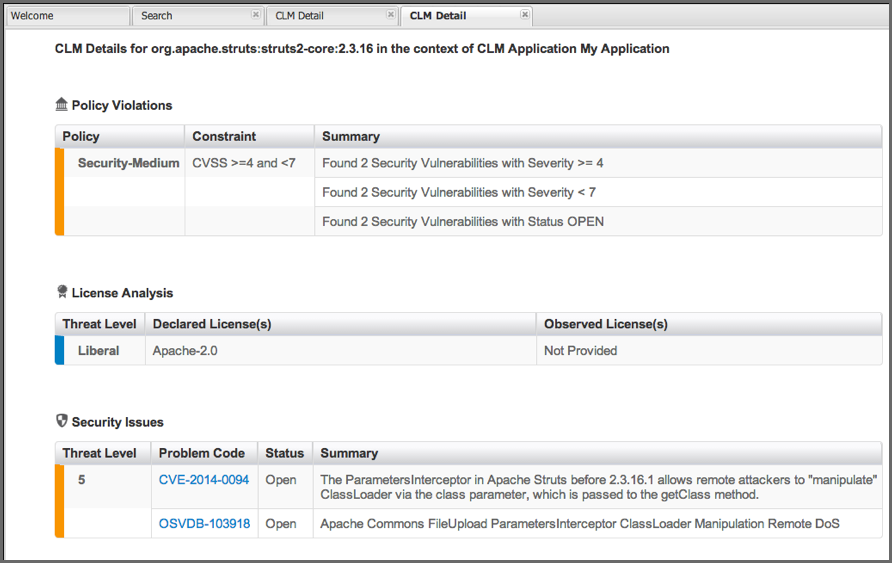Click the orange severity bar beside Security-Medium

coord(59,192)
